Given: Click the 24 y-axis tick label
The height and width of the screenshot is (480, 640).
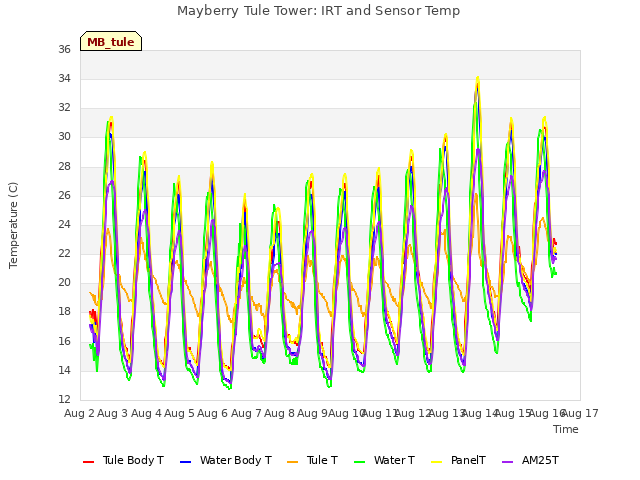Looking at the screenshot, I should 64,224.
